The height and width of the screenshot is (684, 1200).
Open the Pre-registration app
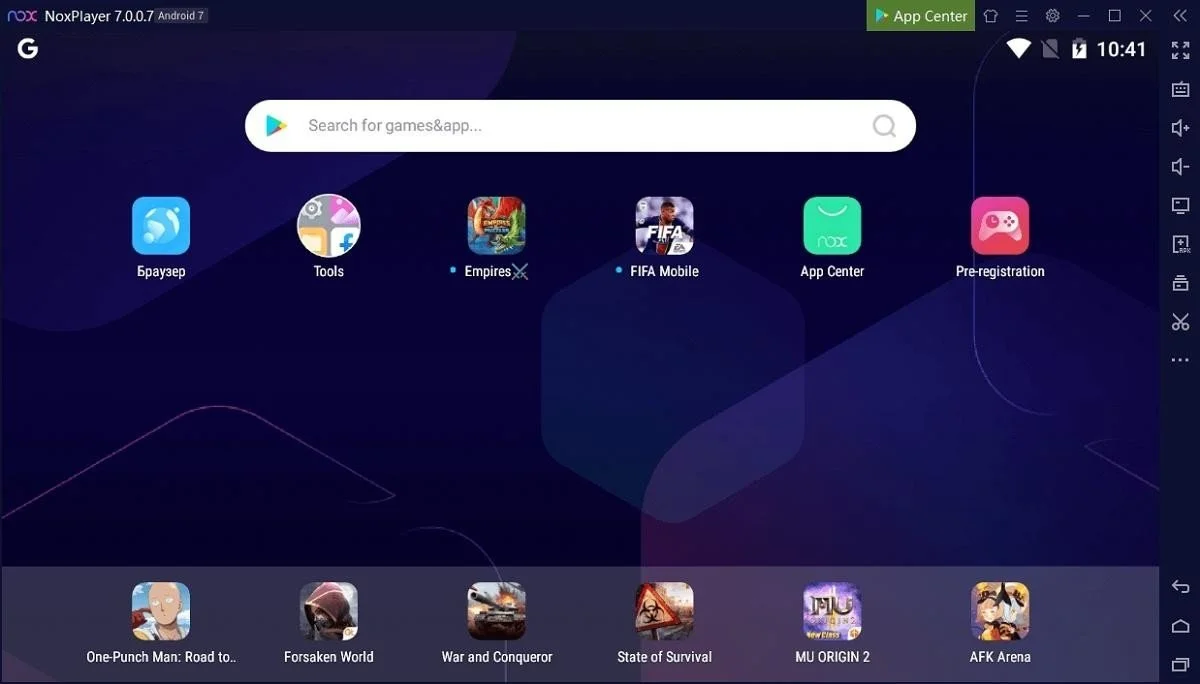(1000, 226)
